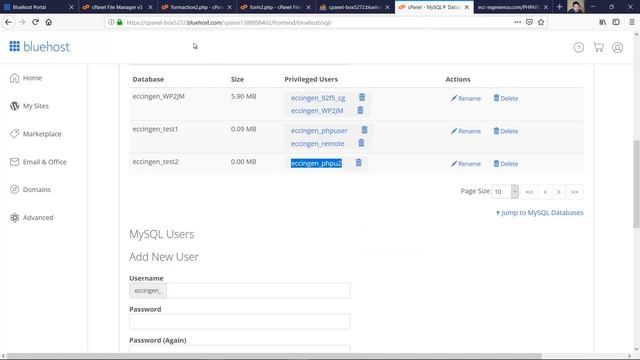Remove user eccingen_WP2JM trash icon
640x360 pixels.
click(360, 110)
